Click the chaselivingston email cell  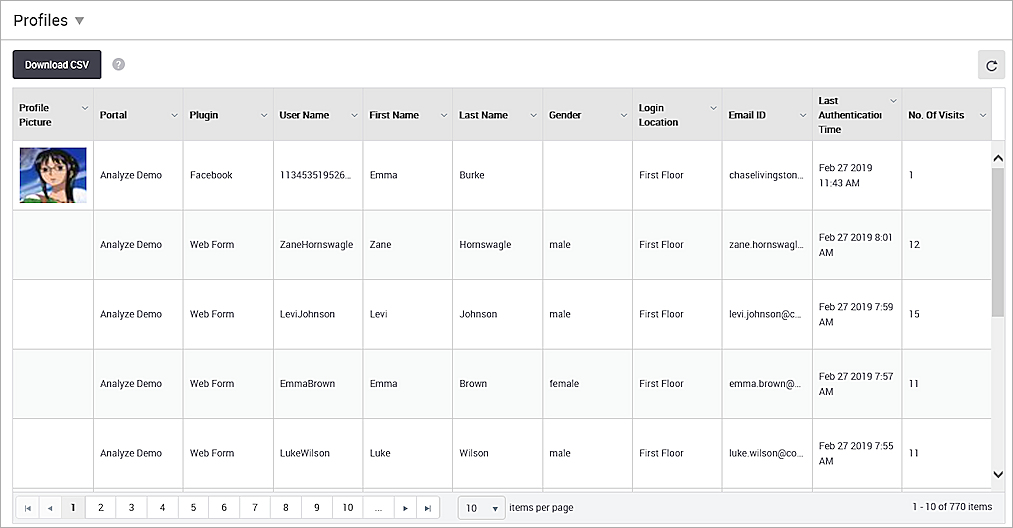click(767, 175)
